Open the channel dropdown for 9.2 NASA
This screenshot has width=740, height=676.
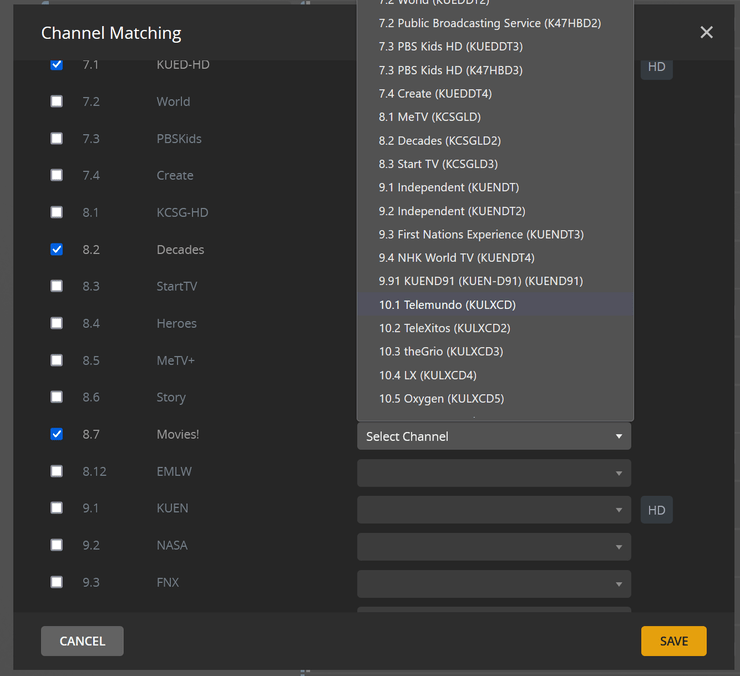point(494,547)
